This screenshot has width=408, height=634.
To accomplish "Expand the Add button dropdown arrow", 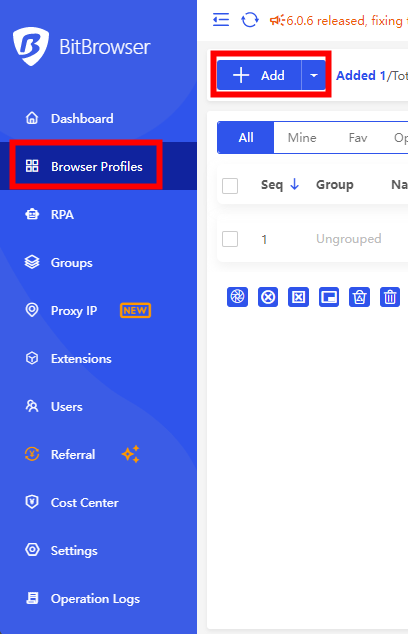I will point(313,75).
